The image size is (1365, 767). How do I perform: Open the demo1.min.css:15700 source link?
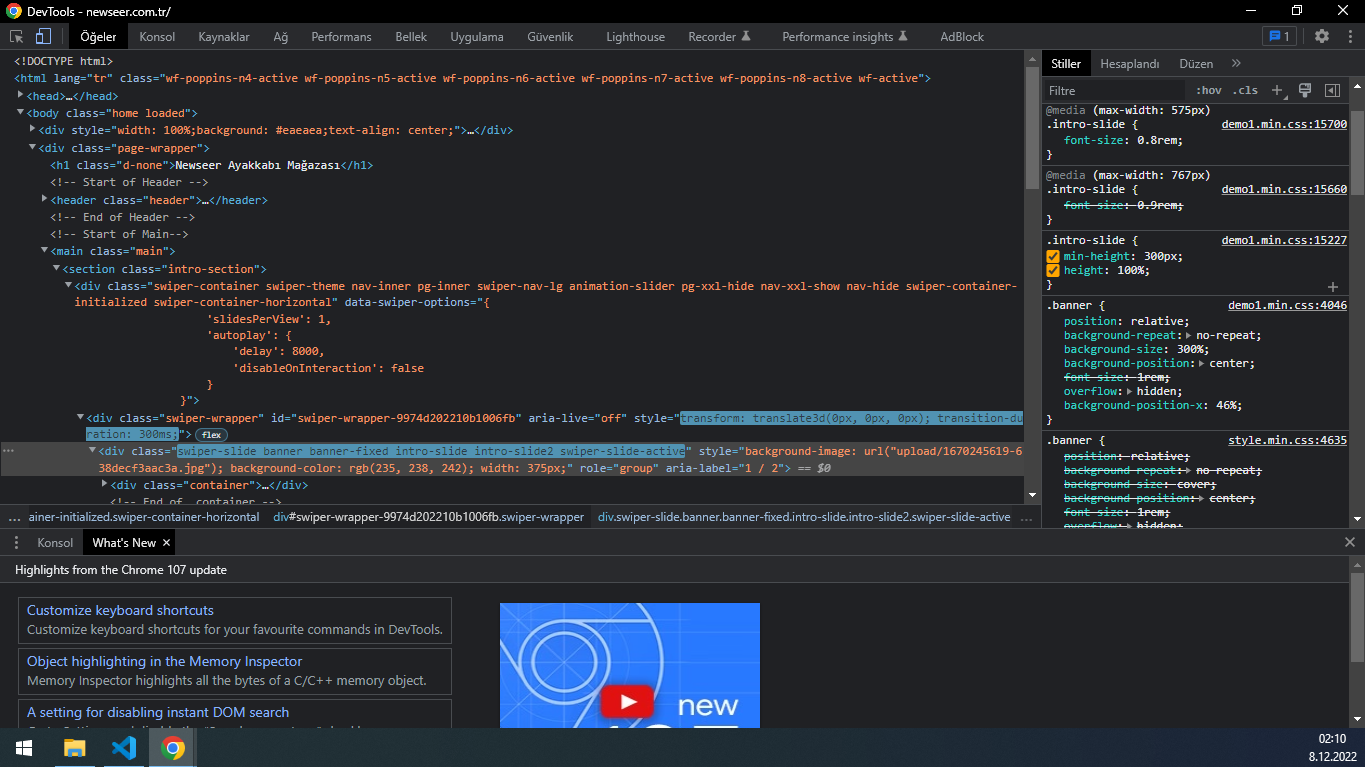click(x=1284, y=125)
